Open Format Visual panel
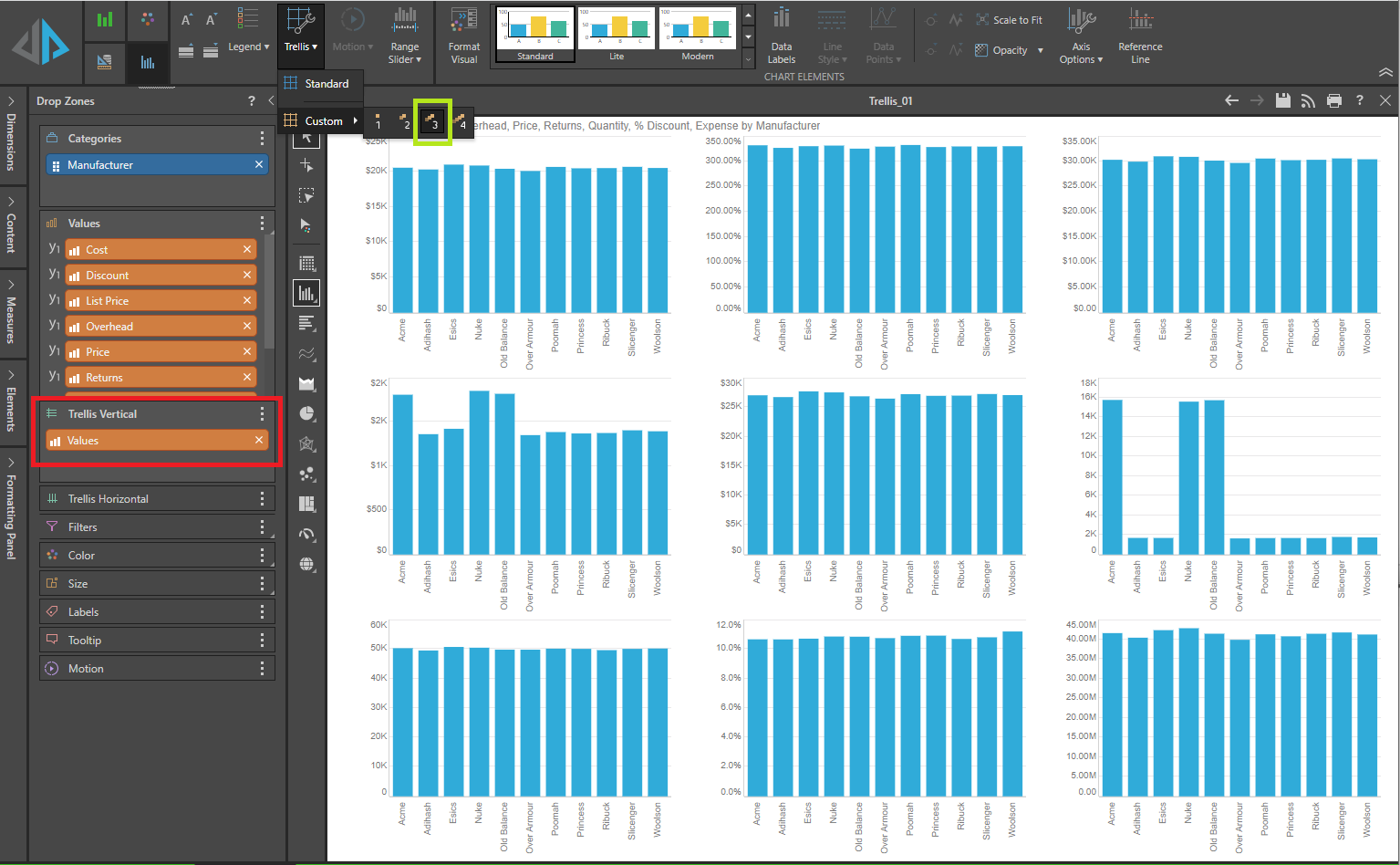 coord(463,35)
